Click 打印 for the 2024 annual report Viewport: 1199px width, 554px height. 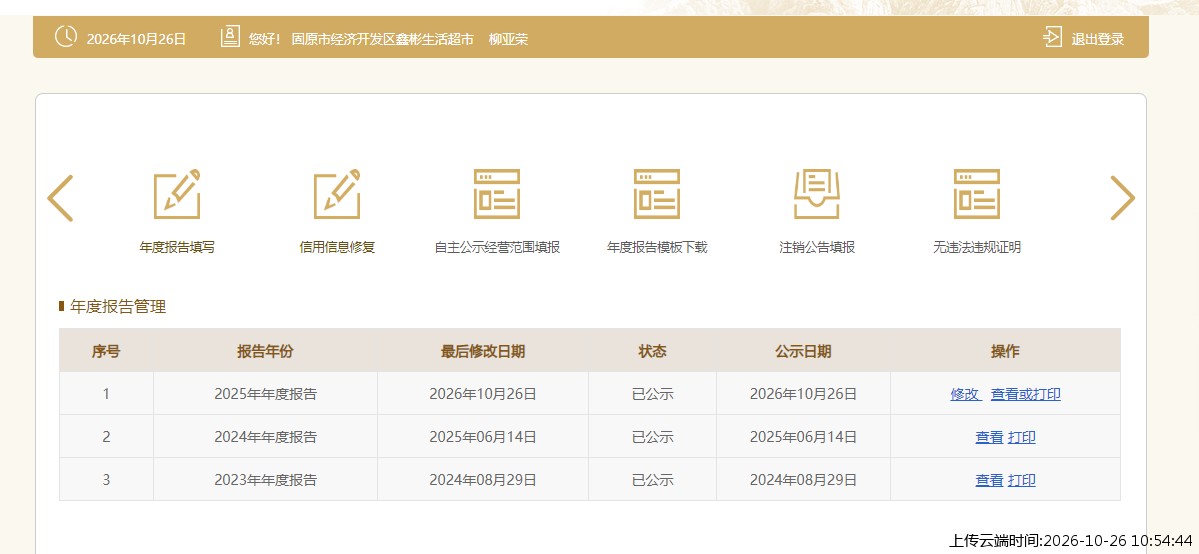tap(1022, 437)
